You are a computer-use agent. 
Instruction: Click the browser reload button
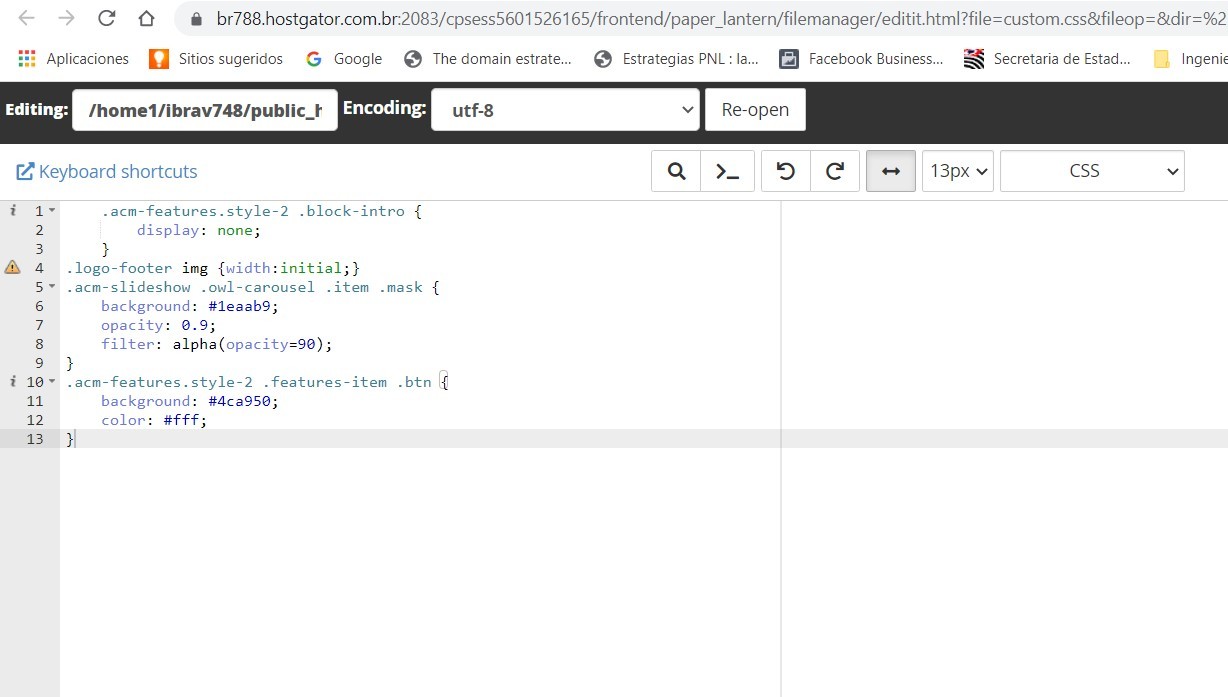[x=106, y=18]
